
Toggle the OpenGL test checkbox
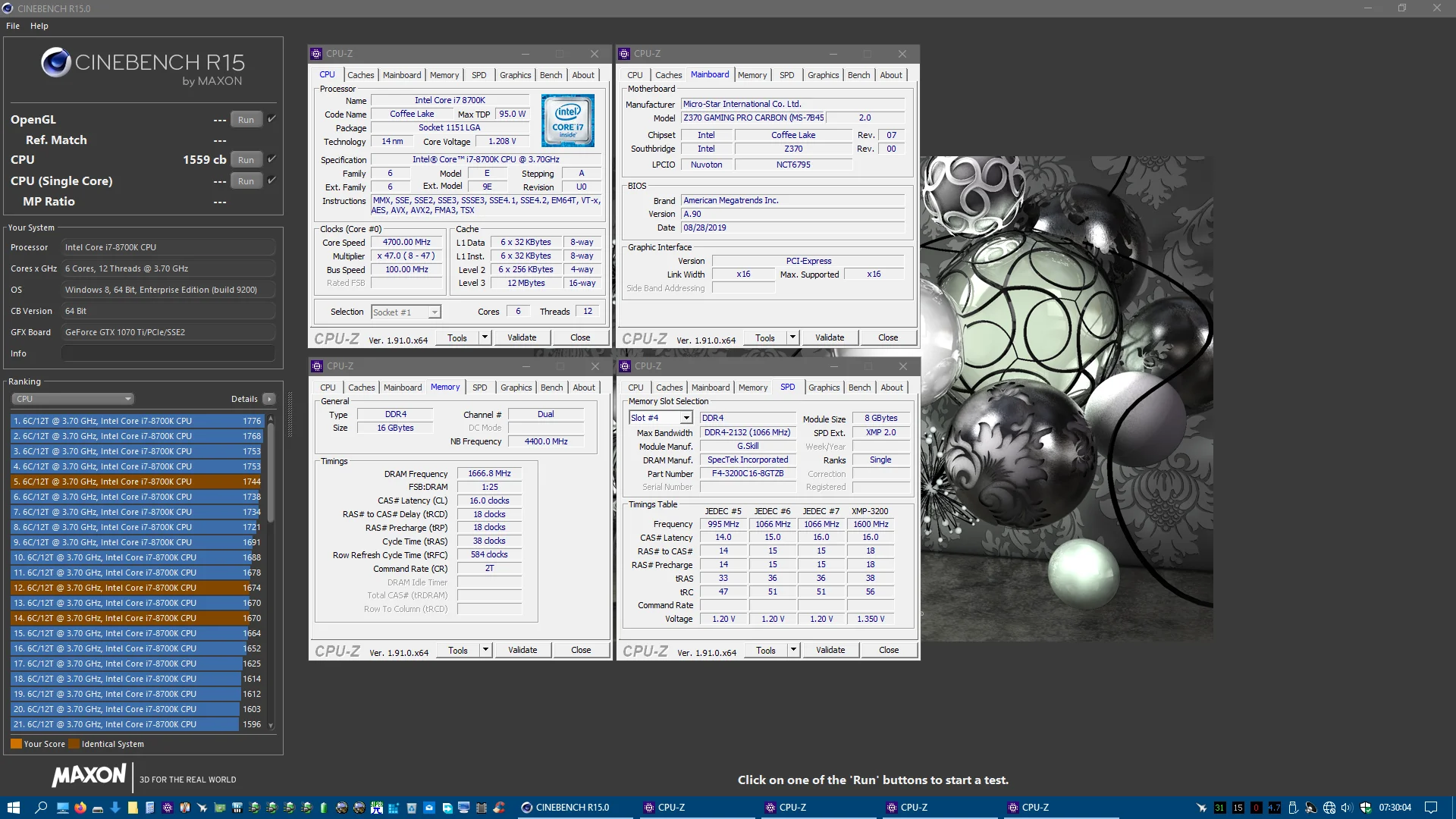click(x=271, y=119)
